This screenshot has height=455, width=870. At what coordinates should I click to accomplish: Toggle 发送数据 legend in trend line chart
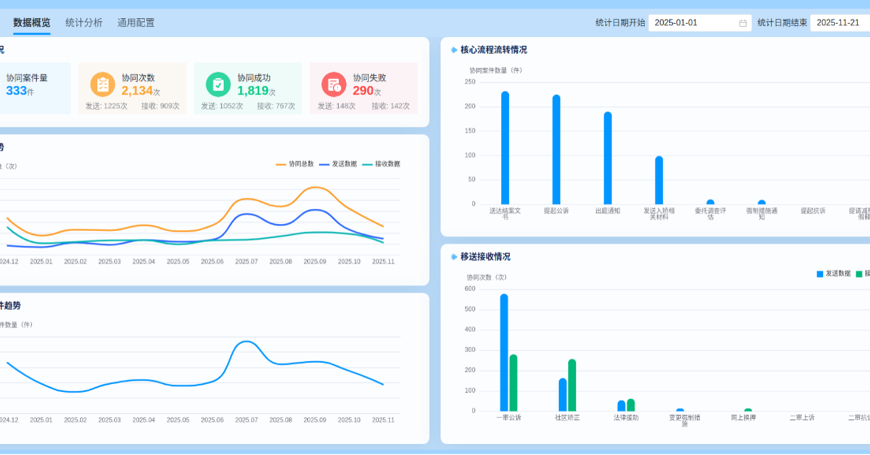(338, 164)
